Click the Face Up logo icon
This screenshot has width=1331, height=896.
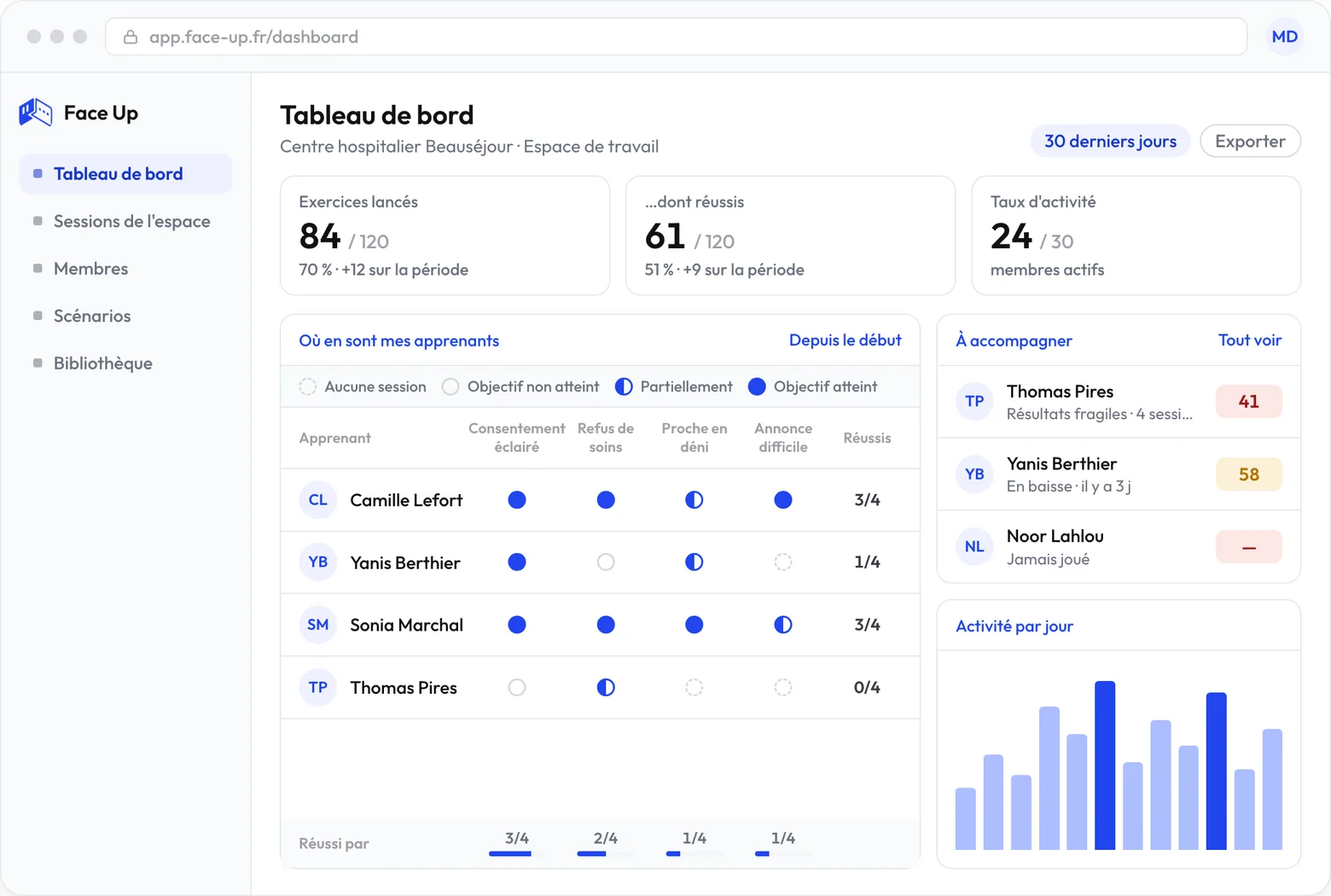pos(36,112)
